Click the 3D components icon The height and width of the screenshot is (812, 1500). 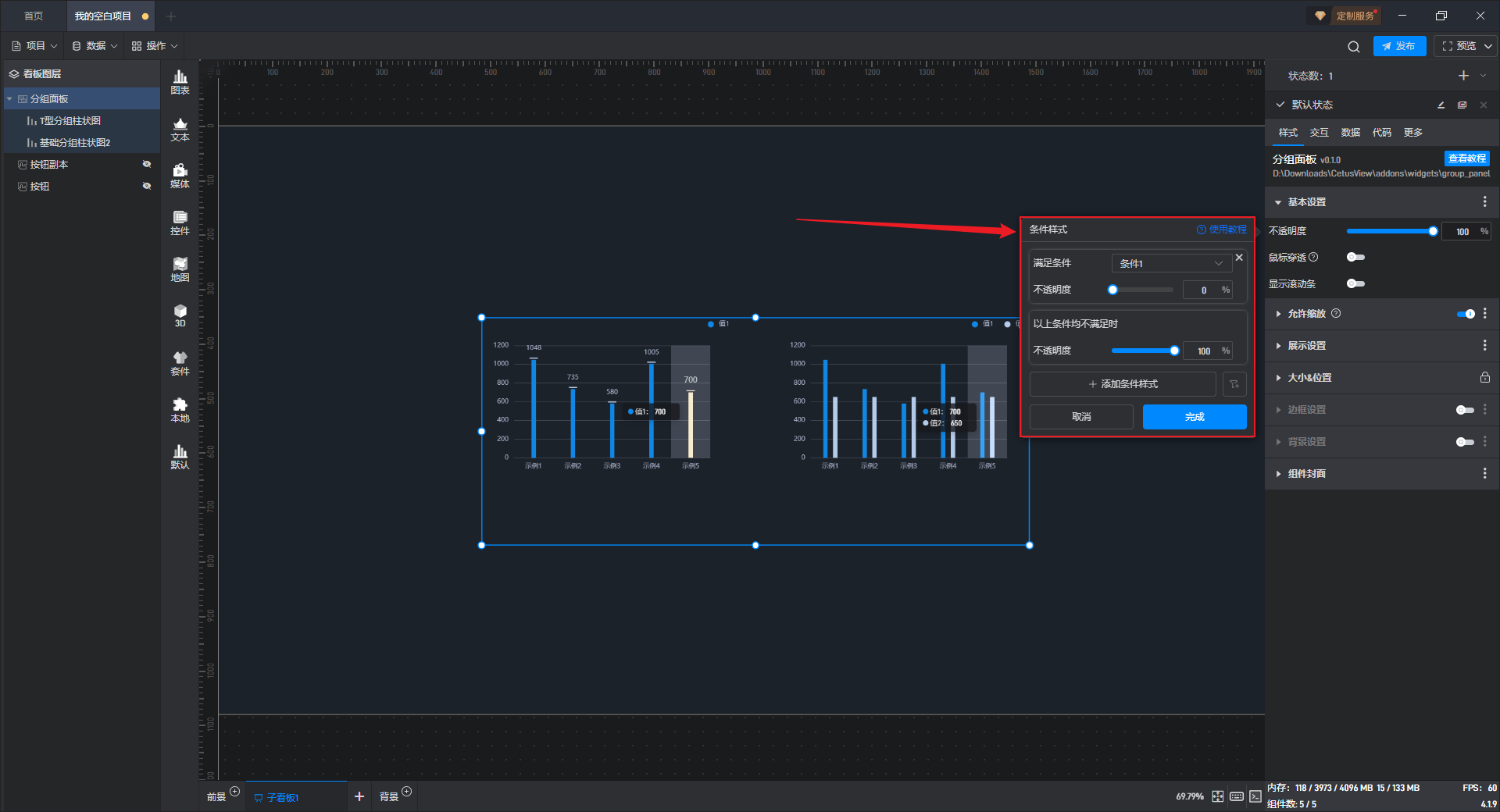(x=180, y=315)
